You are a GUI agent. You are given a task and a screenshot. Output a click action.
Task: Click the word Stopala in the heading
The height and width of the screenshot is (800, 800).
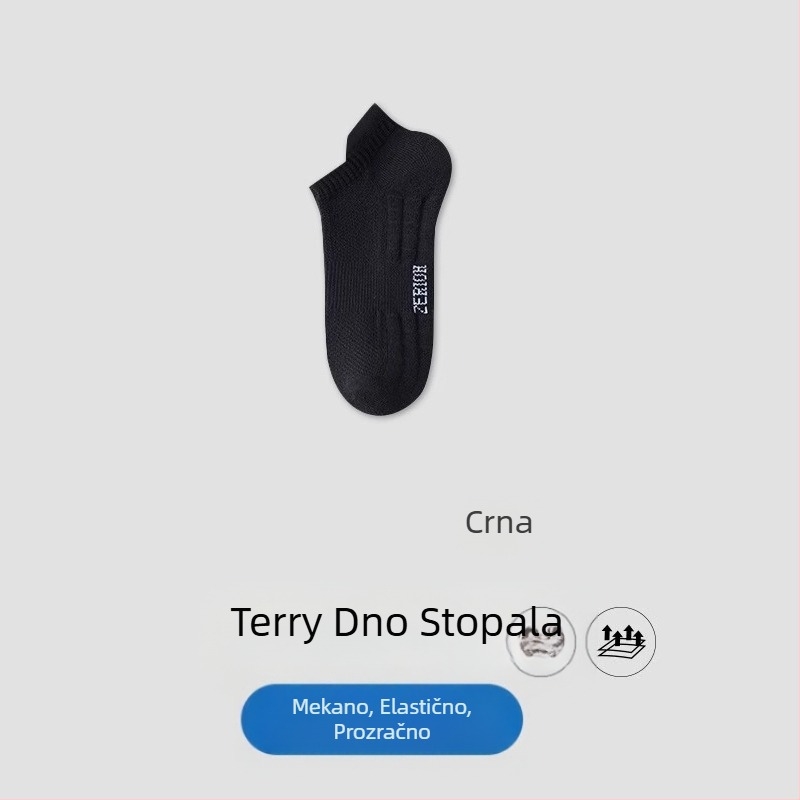point(491,622)
